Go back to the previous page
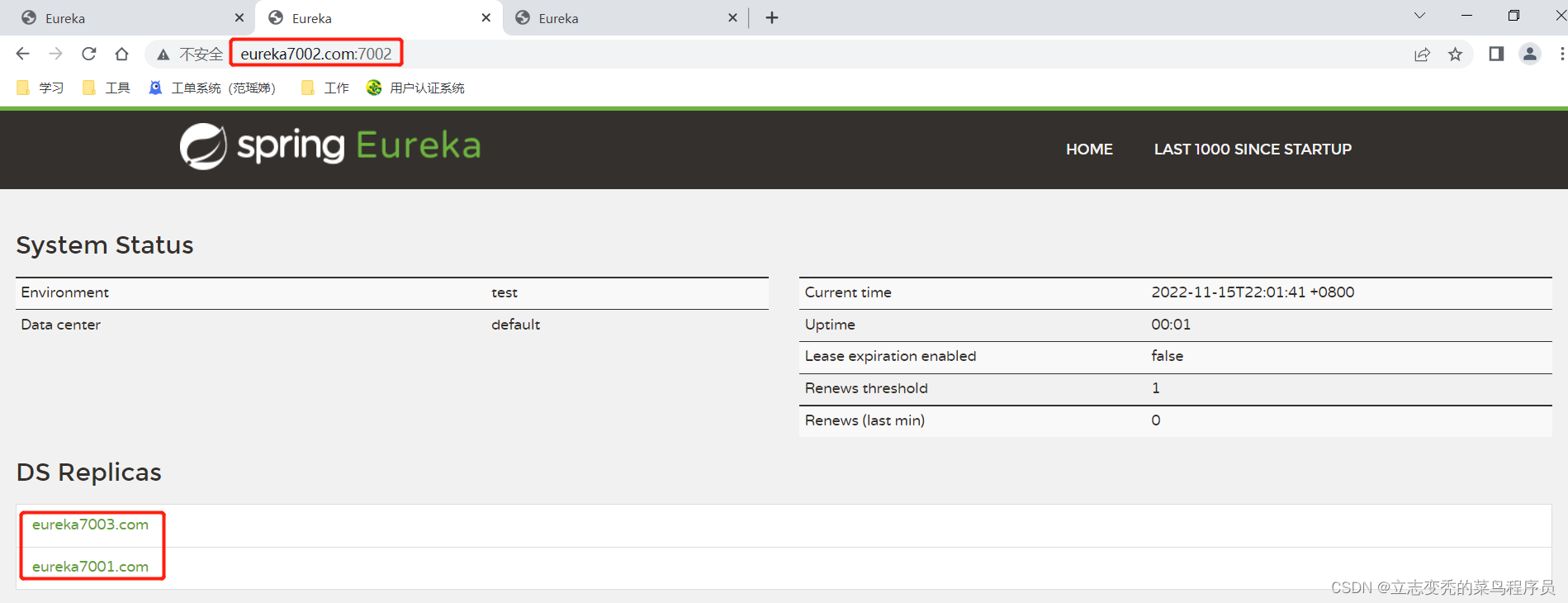The height and width of the screenshot is (603, 1568). click(x=22, y=54)
